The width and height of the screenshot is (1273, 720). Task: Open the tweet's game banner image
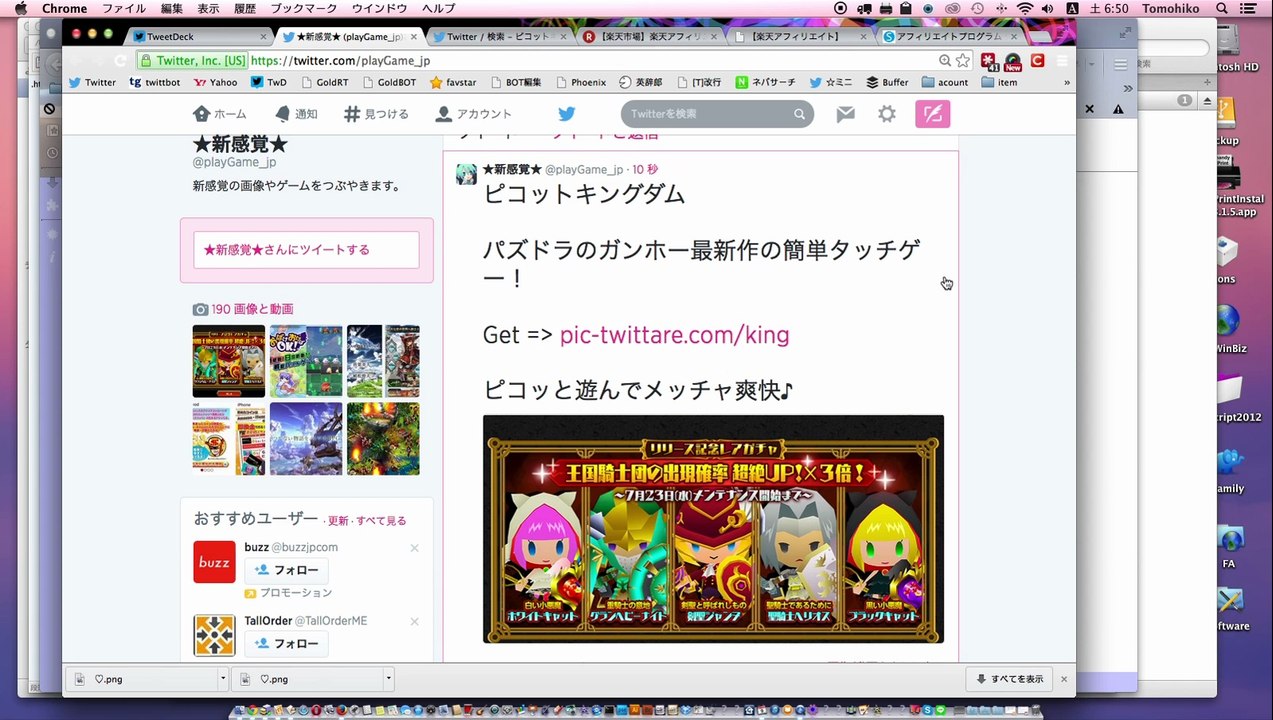713,529
